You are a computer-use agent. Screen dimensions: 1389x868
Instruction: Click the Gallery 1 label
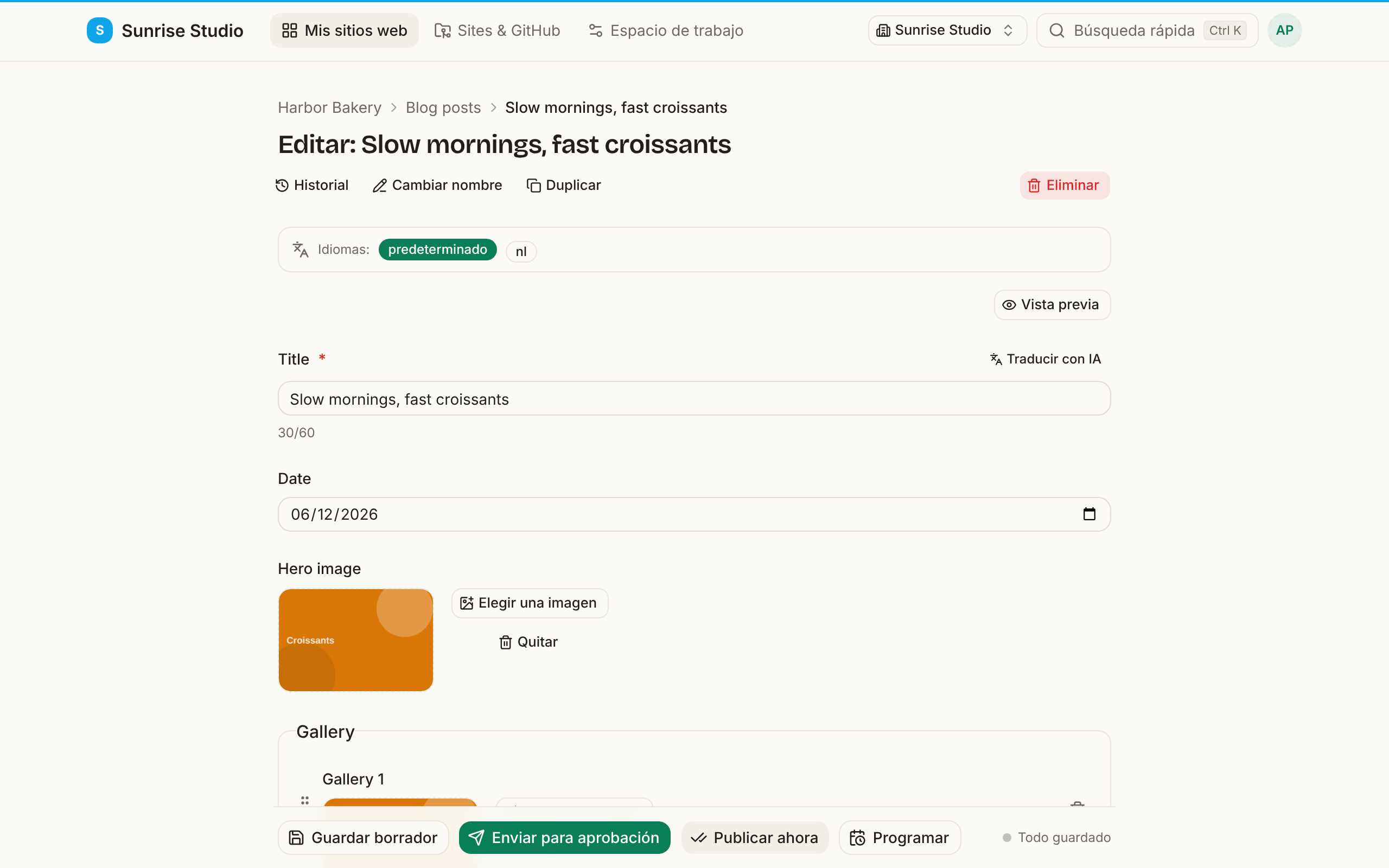click(353, 779)
